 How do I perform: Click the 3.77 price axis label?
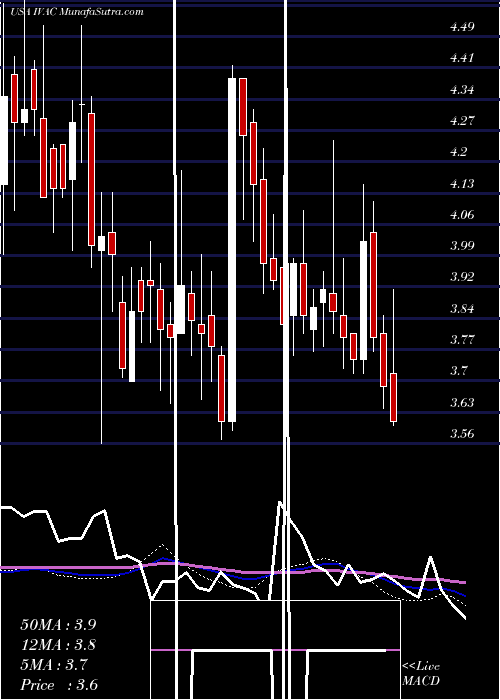[462, 340]
